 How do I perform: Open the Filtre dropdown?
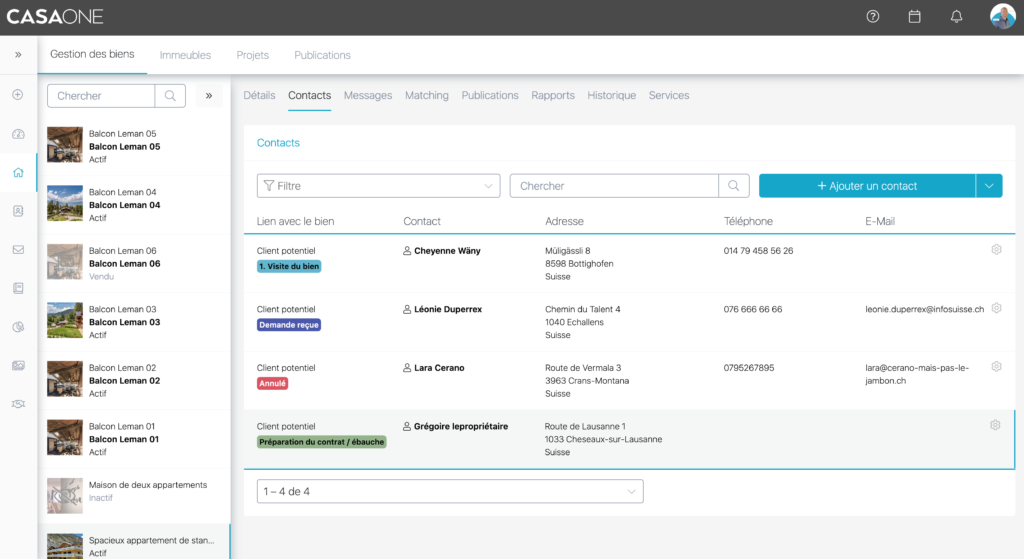[378, 186]
